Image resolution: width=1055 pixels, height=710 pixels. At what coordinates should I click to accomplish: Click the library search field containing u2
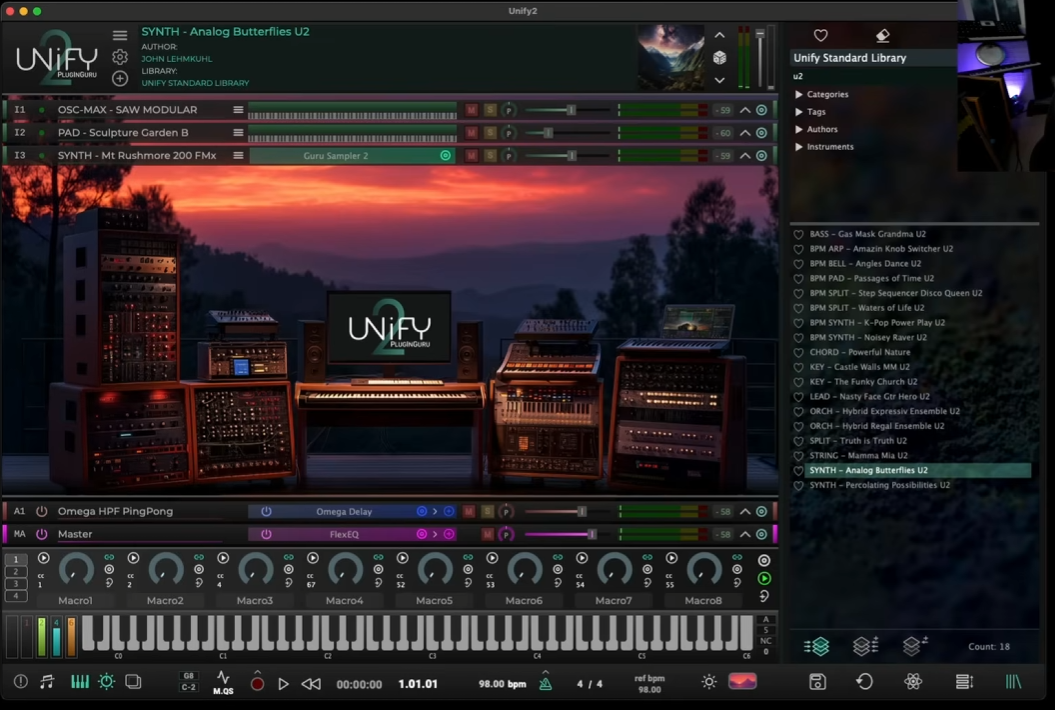[873, 76]
